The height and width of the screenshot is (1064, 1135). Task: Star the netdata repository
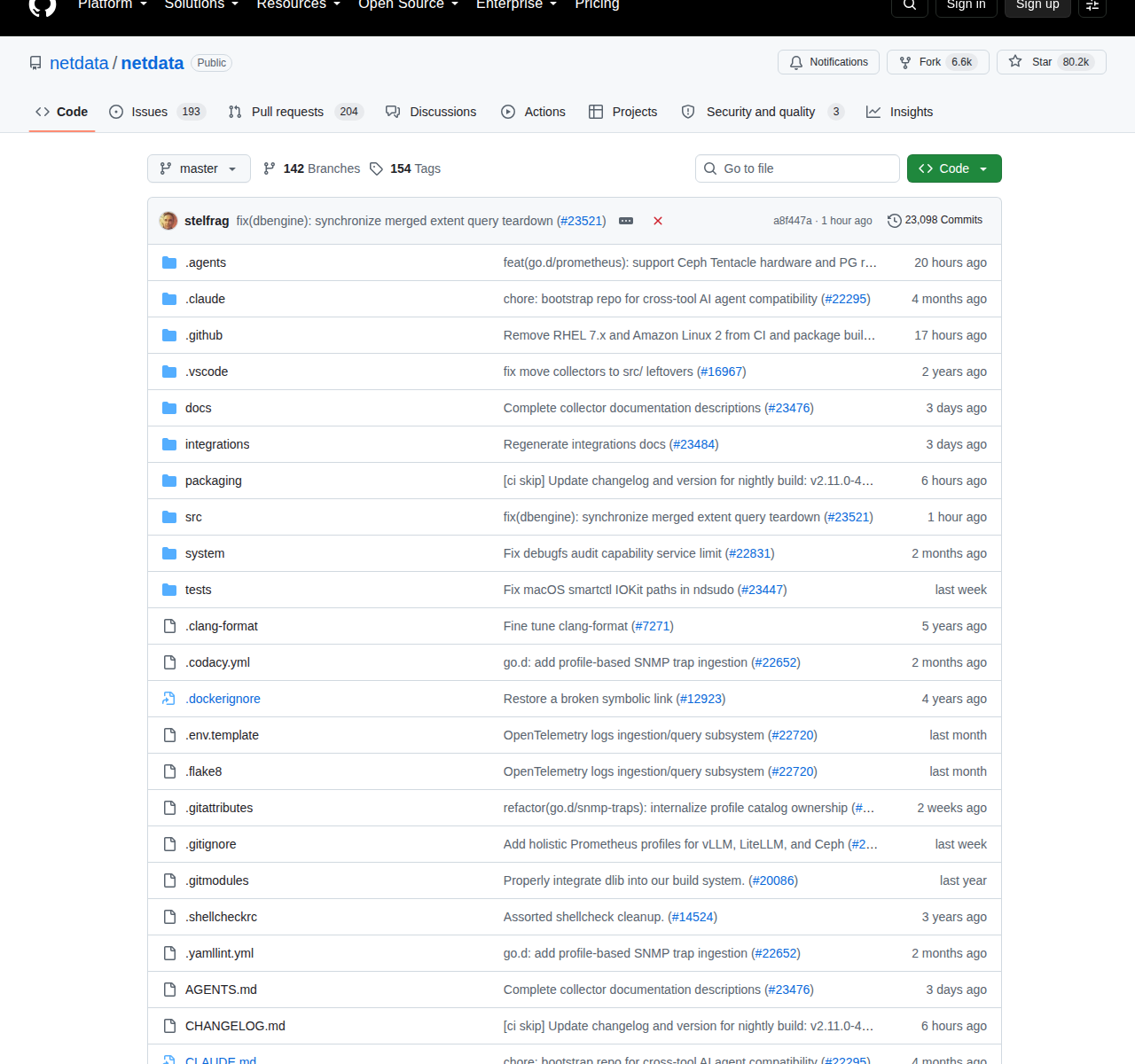[1051, 62]
